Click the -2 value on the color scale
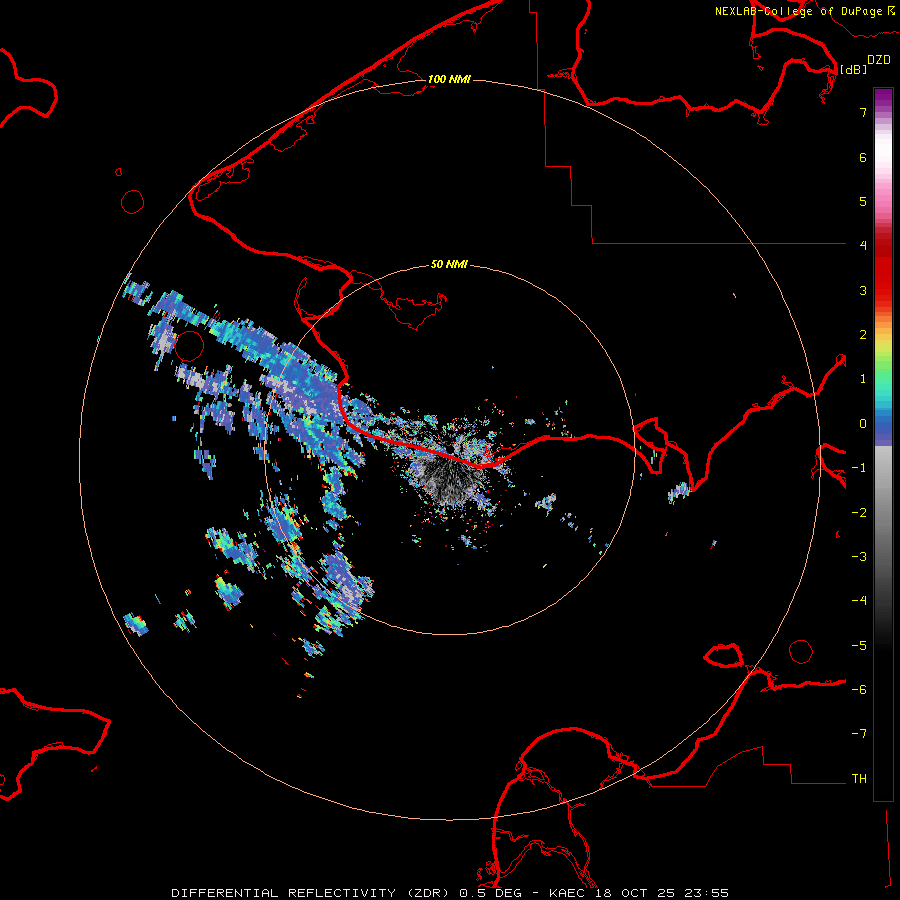Viewport: 900px width, 900px height. [x=859, y=513]
